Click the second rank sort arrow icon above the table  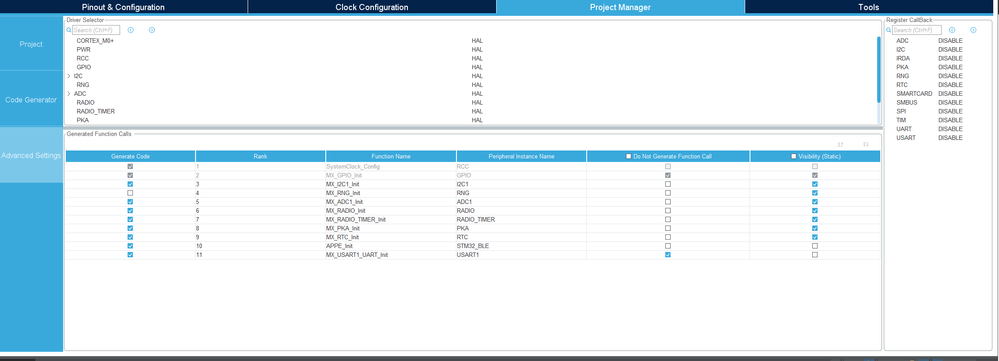click(x=866, y=145)
